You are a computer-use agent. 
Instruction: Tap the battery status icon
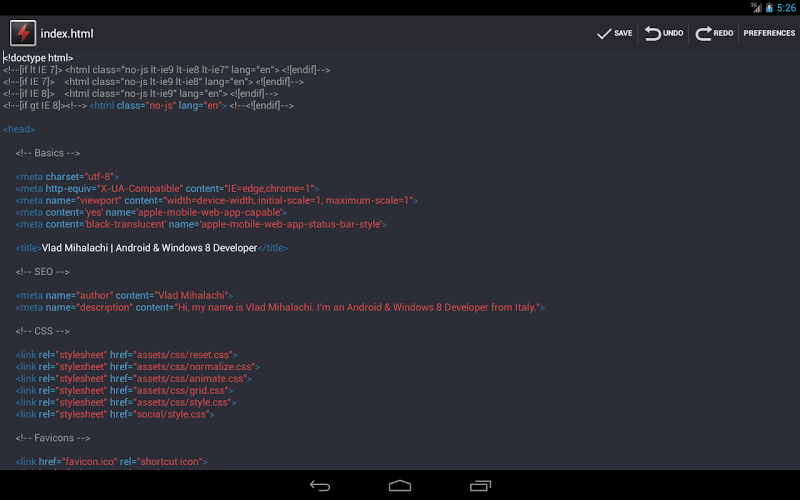point(769,8)
